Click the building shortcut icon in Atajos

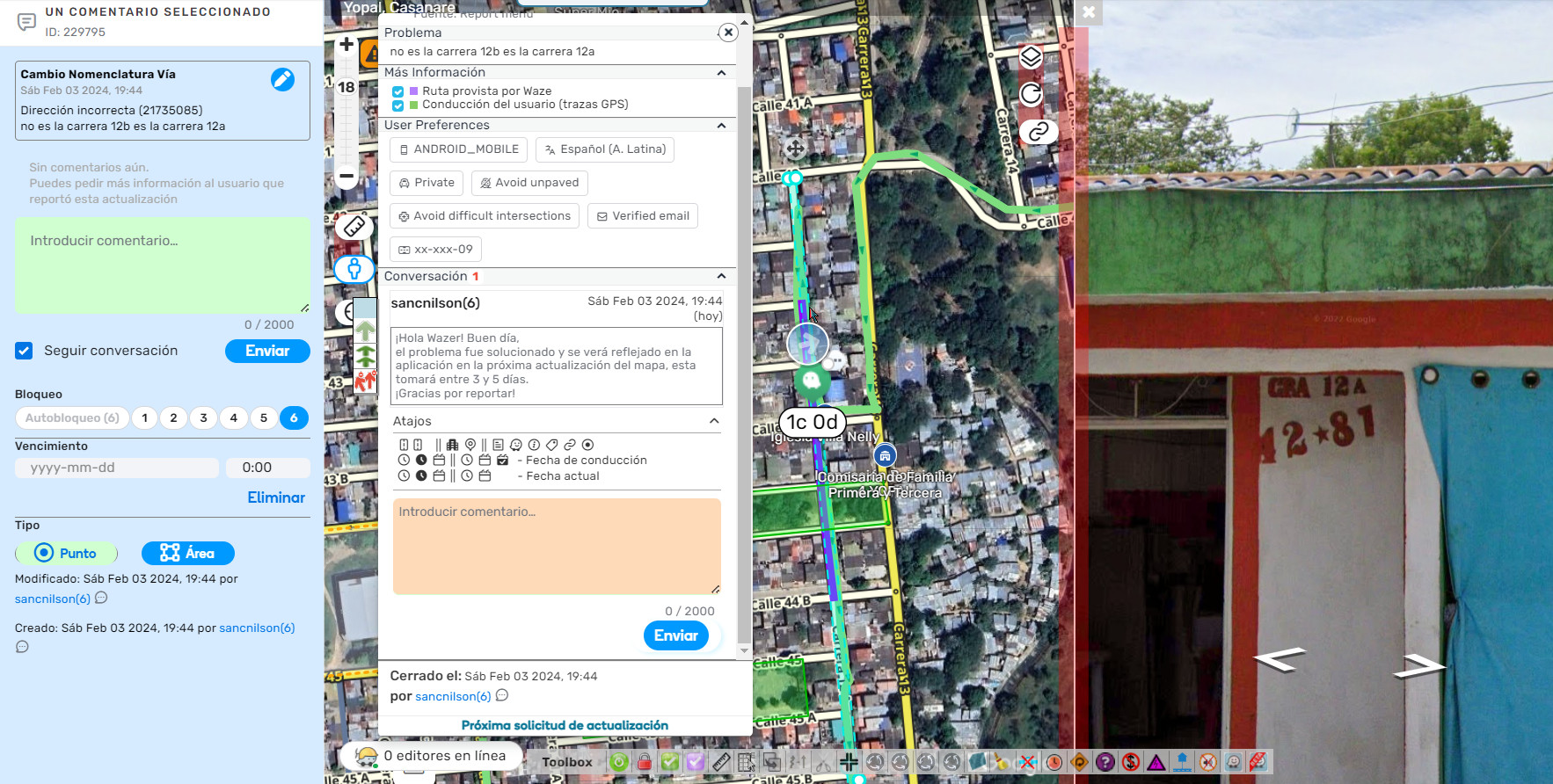(452, 445)
